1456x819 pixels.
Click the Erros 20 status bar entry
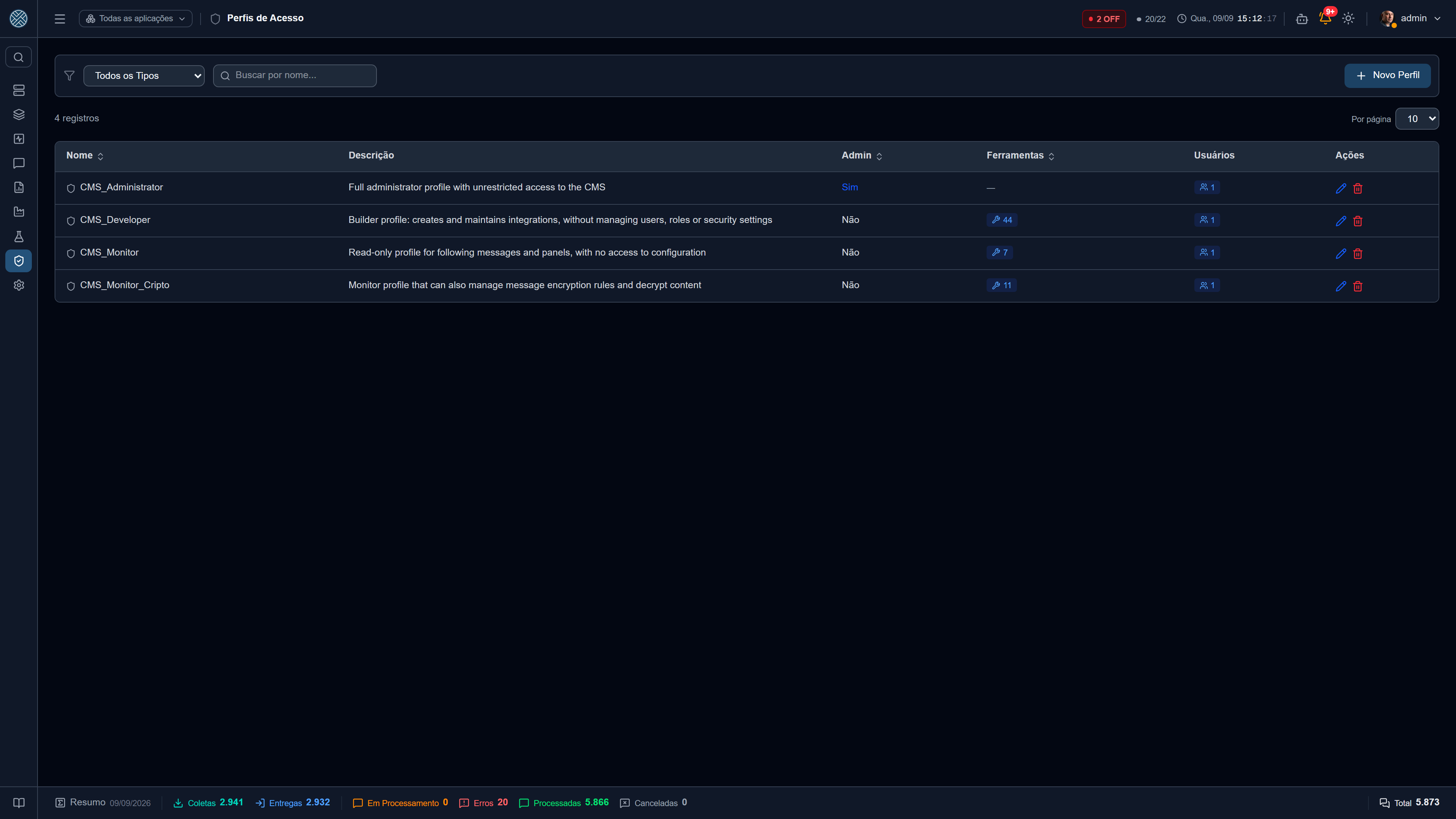[x=483, y=803]
